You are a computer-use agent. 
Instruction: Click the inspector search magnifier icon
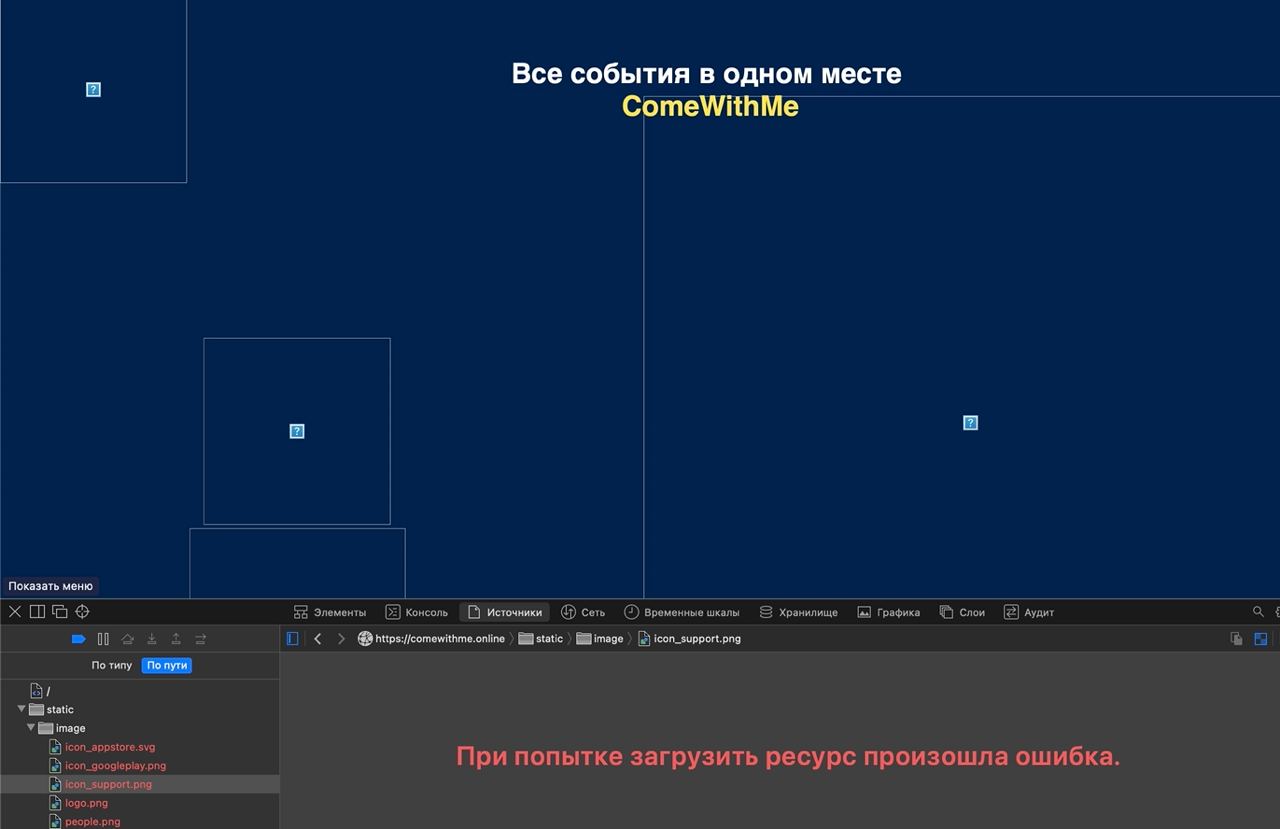click(1258, 612)
